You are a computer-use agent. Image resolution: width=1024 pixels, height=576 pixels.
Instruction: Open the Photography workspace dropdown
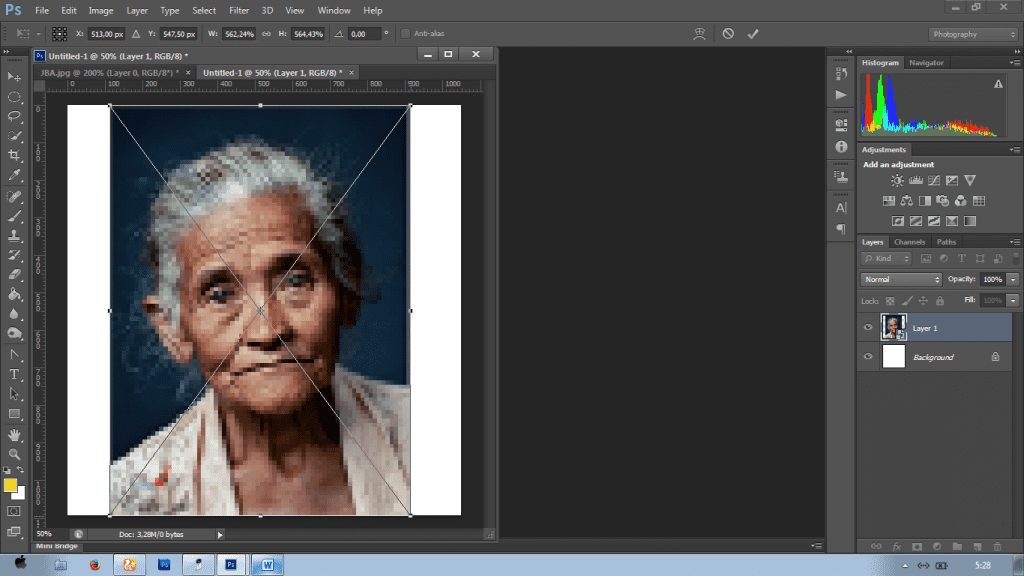click(973, 34)
